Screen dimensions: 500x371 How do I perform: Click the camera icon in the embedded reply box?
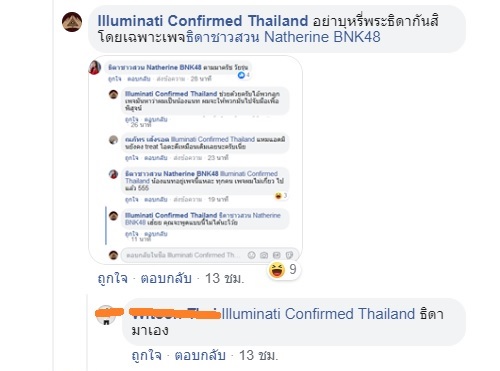264,255
